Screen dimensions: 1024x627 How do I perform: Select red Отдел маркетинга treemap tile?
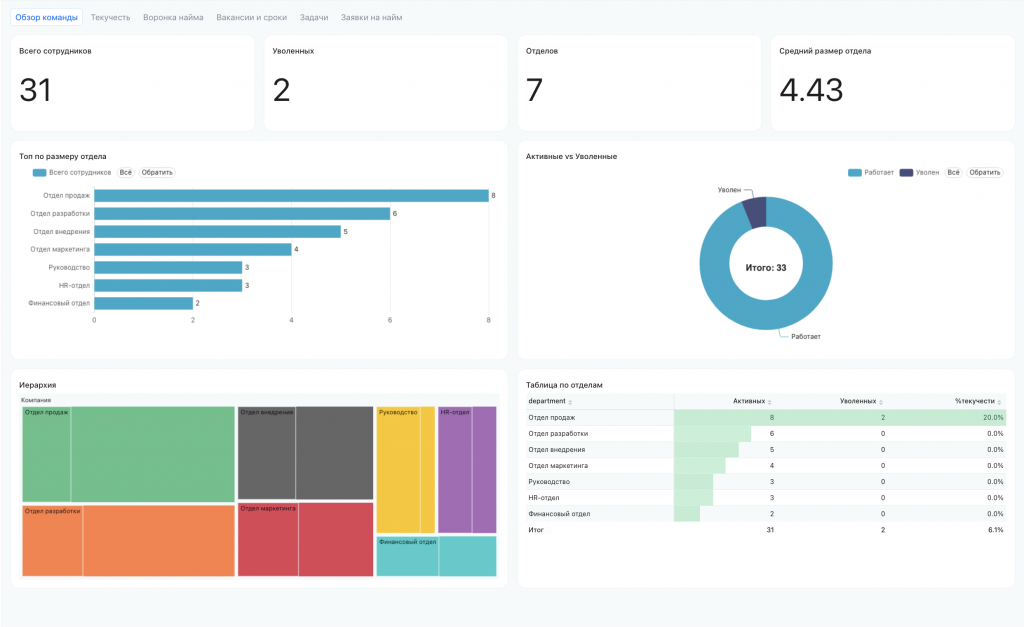306,539
